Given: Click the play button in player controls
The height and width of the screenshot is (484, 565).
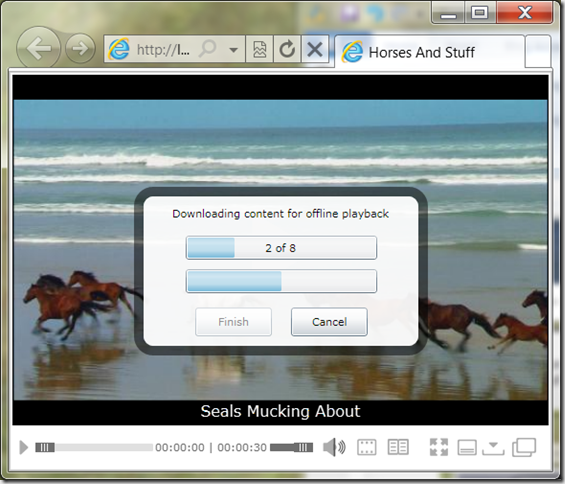Looking at the screenshot, I should coord(23,447).
